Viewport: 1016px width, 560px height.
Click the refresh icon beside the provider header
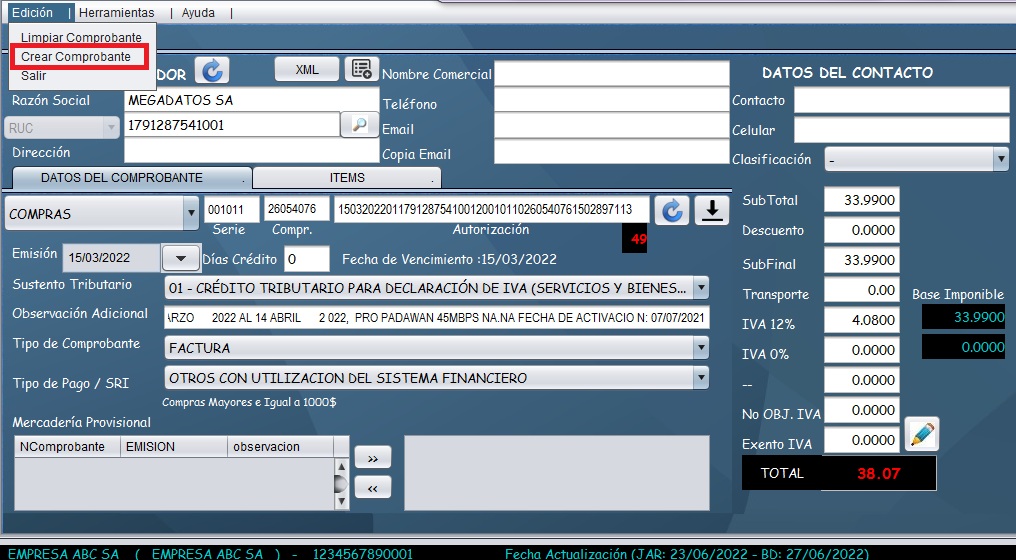(212, 71)
